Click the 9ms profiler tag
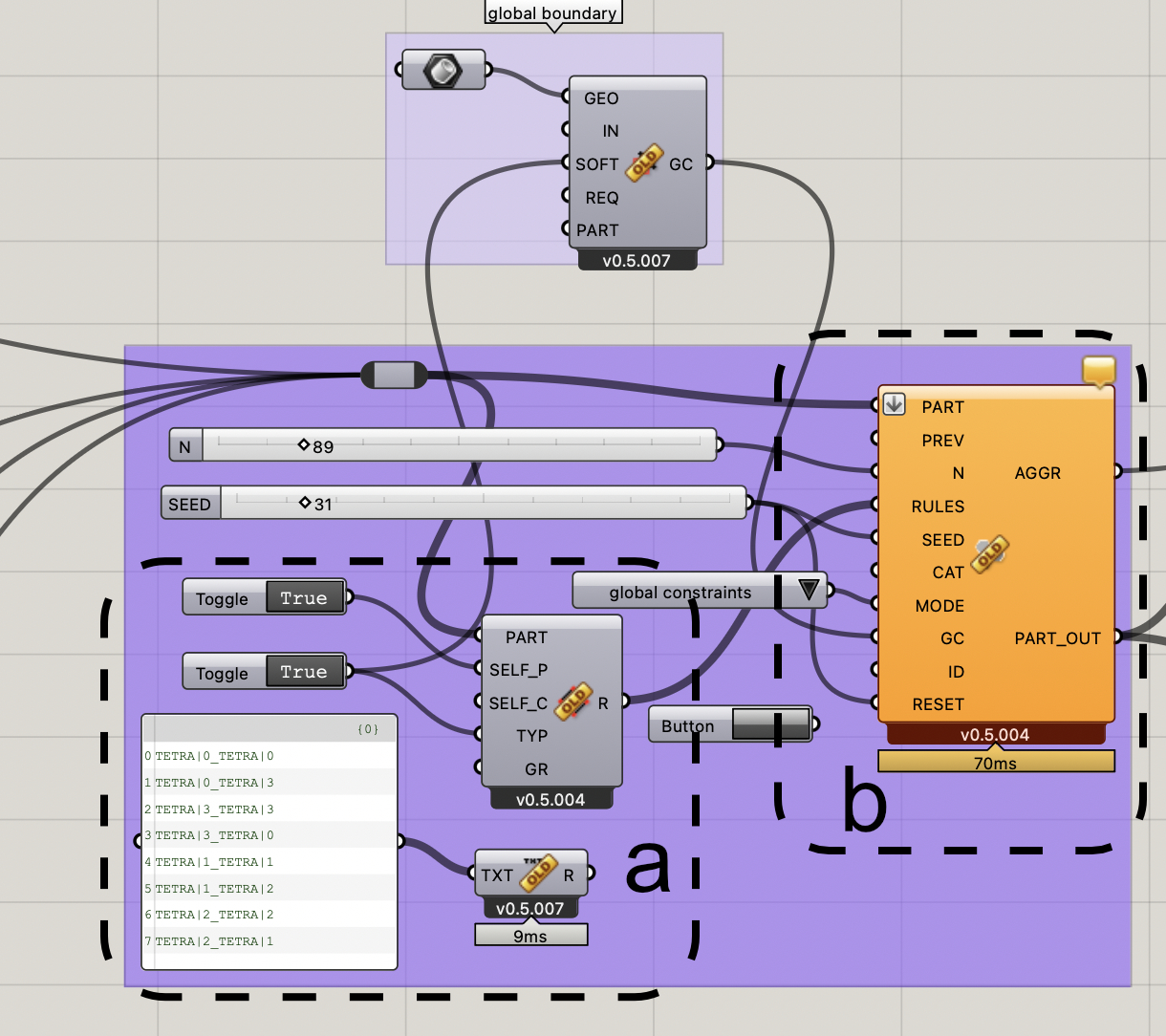 click(x=530, y=936)
